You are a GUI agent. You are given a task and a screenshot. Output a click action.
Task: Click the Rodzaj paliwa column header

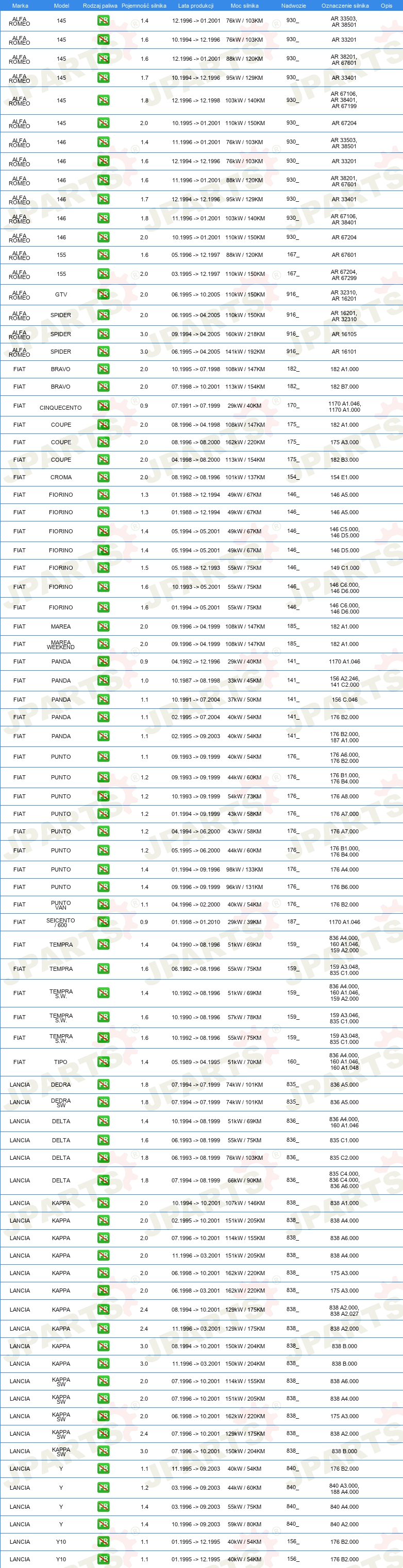(x=100, y=6)
